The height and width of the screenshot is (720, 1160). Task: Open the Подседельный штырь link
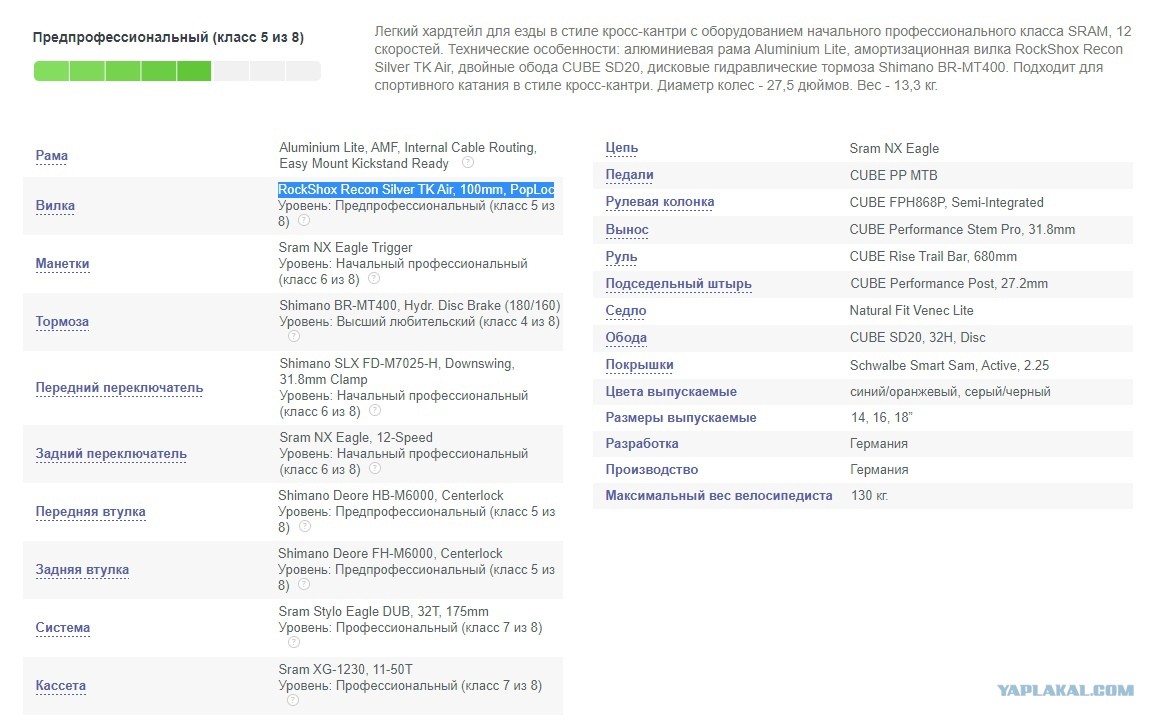(x=678, y=283)
